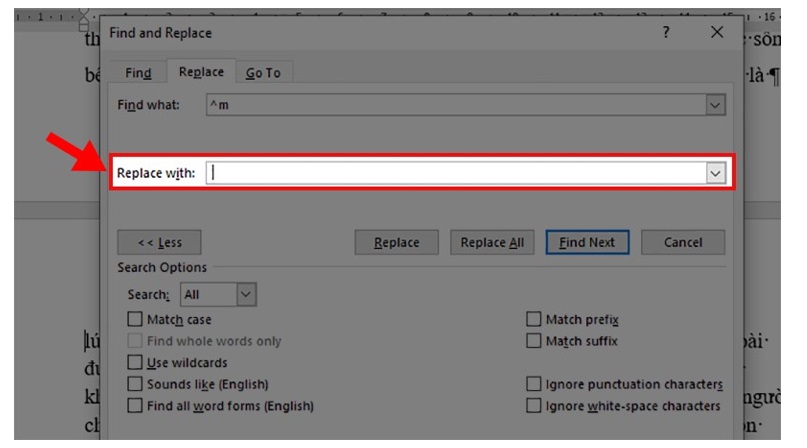Screen dimensions: 807x448
Task: Close the Find and Replace dialog
Action: [x=717, y=33]
